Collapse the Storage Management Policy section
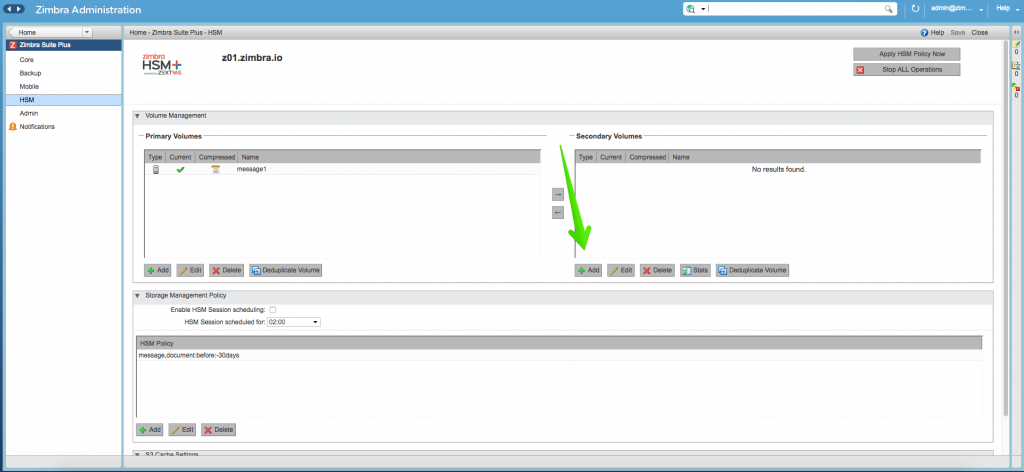 tap(137, 296)
